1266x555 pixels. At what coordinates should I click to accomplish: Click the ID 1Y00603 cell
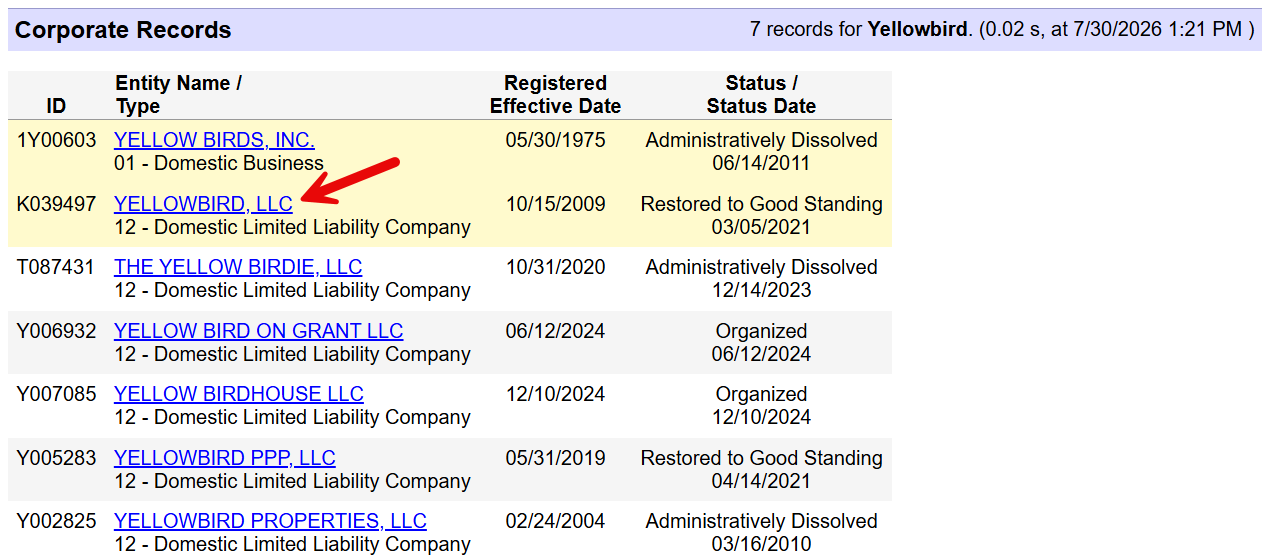pyautogui.click(x=56, y=140)
